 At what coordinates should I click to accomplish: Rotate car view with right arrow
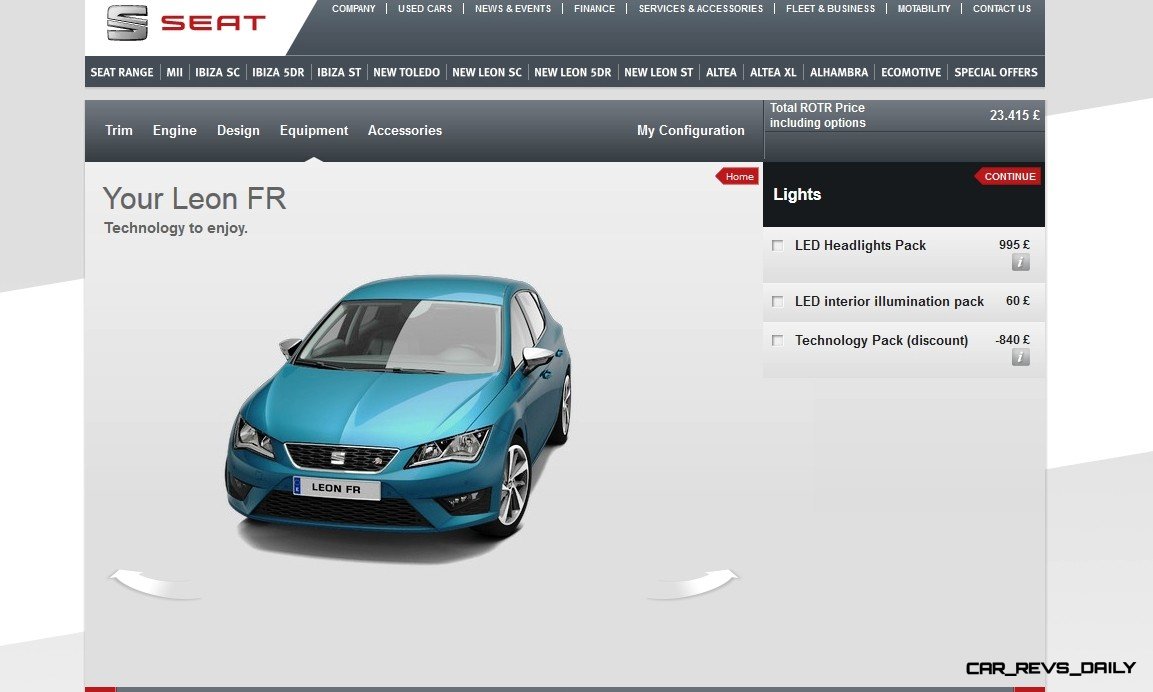pyautogui.click(x=693, y=583)
